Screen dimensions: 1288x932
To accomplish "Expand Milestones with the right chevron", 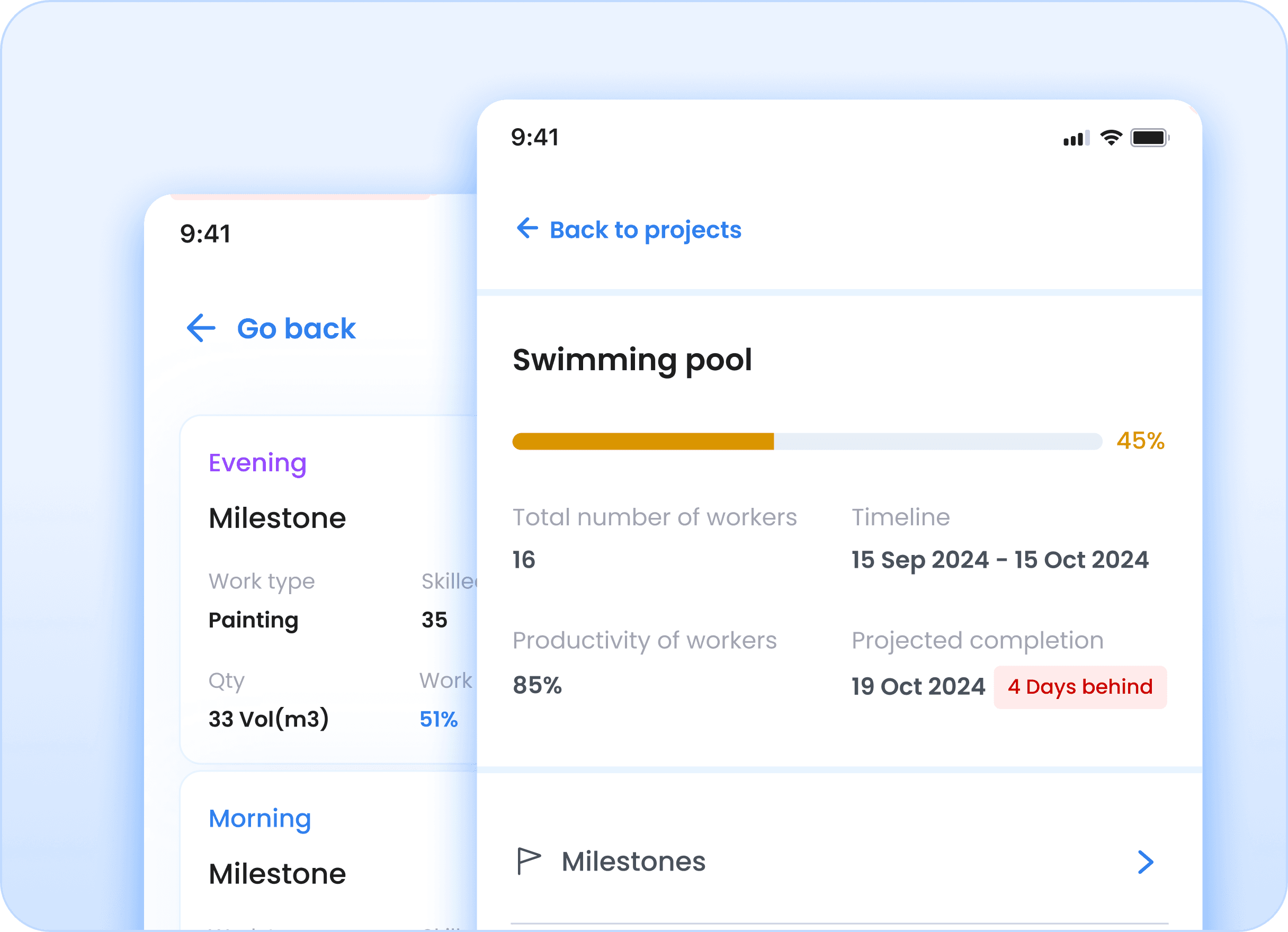I will [1146, 862].
